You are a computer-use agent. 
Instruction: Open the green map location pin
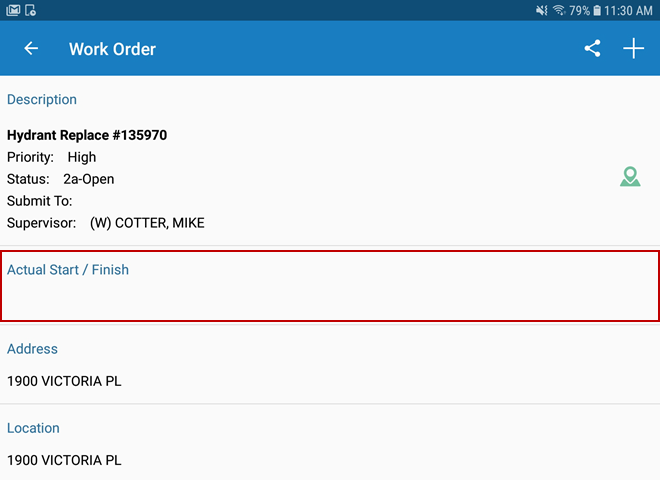coord(630,178)
